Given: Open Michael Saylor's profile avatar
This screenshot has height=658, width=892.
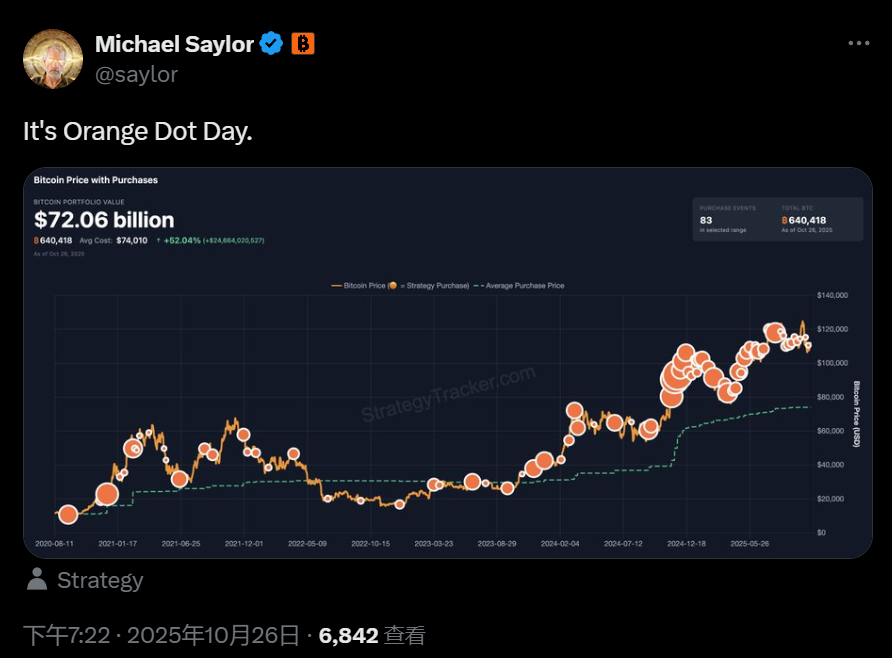Looking at the screenshot, I should point(53,59).
